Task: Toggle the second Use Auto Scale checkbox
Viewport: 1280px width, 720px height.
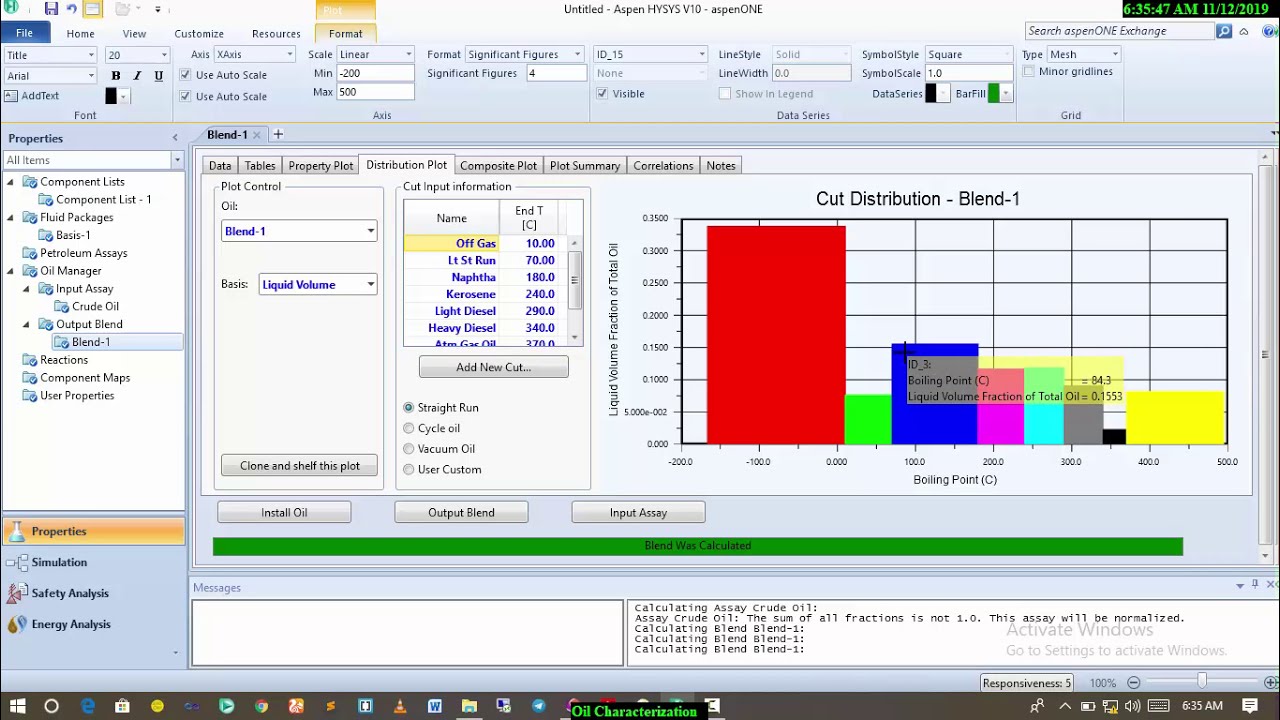Action: point(185,96)
